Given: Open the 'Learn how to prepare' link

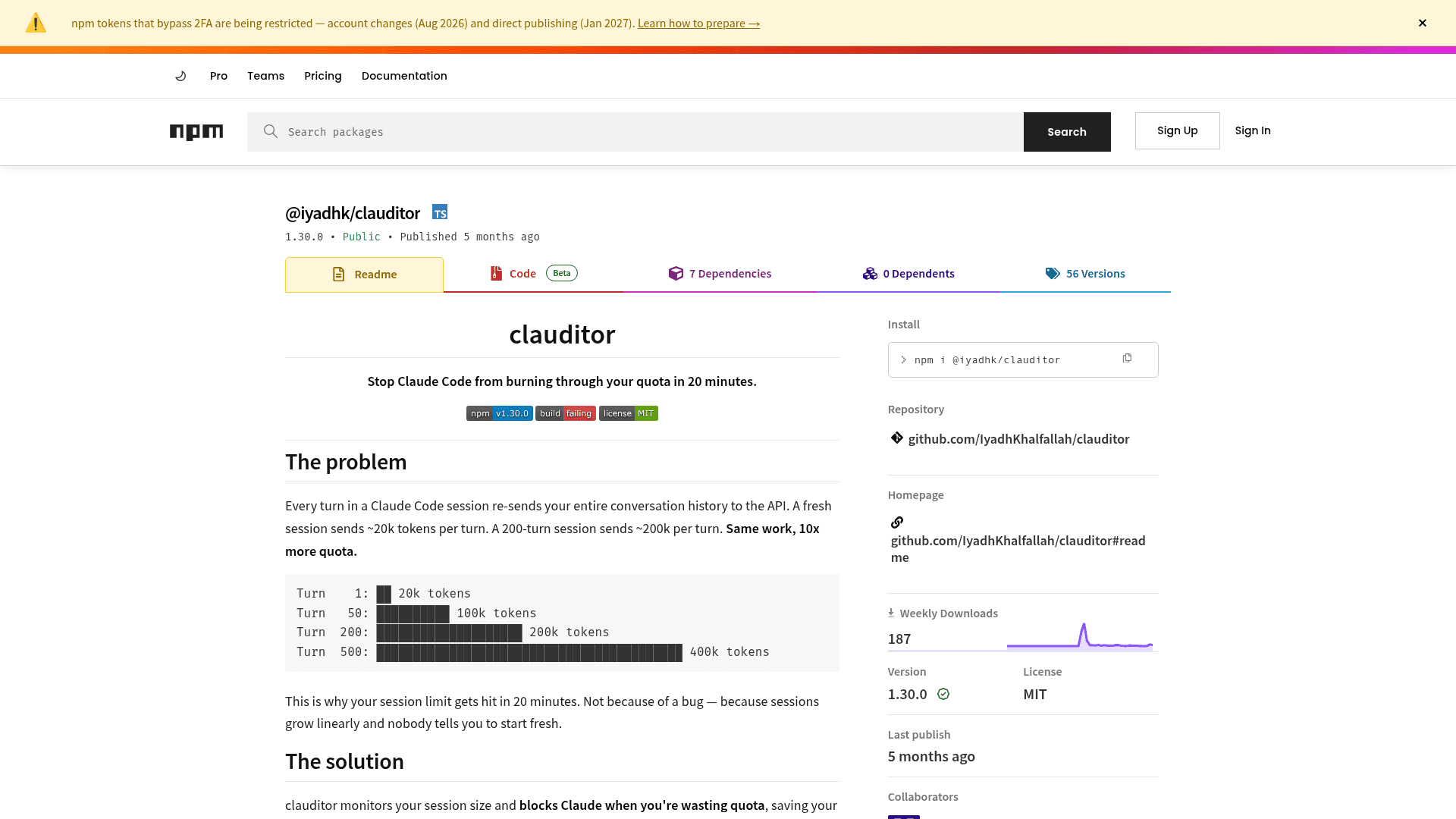Looking at the screenshot, I should point(698,23).
